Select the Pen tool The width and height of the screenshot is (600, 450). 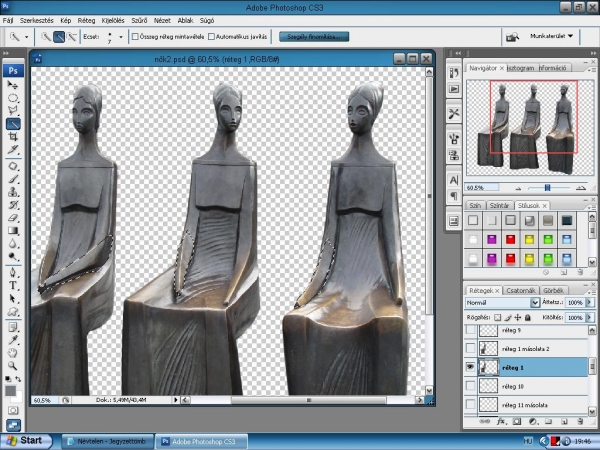[x=13, y=272]
